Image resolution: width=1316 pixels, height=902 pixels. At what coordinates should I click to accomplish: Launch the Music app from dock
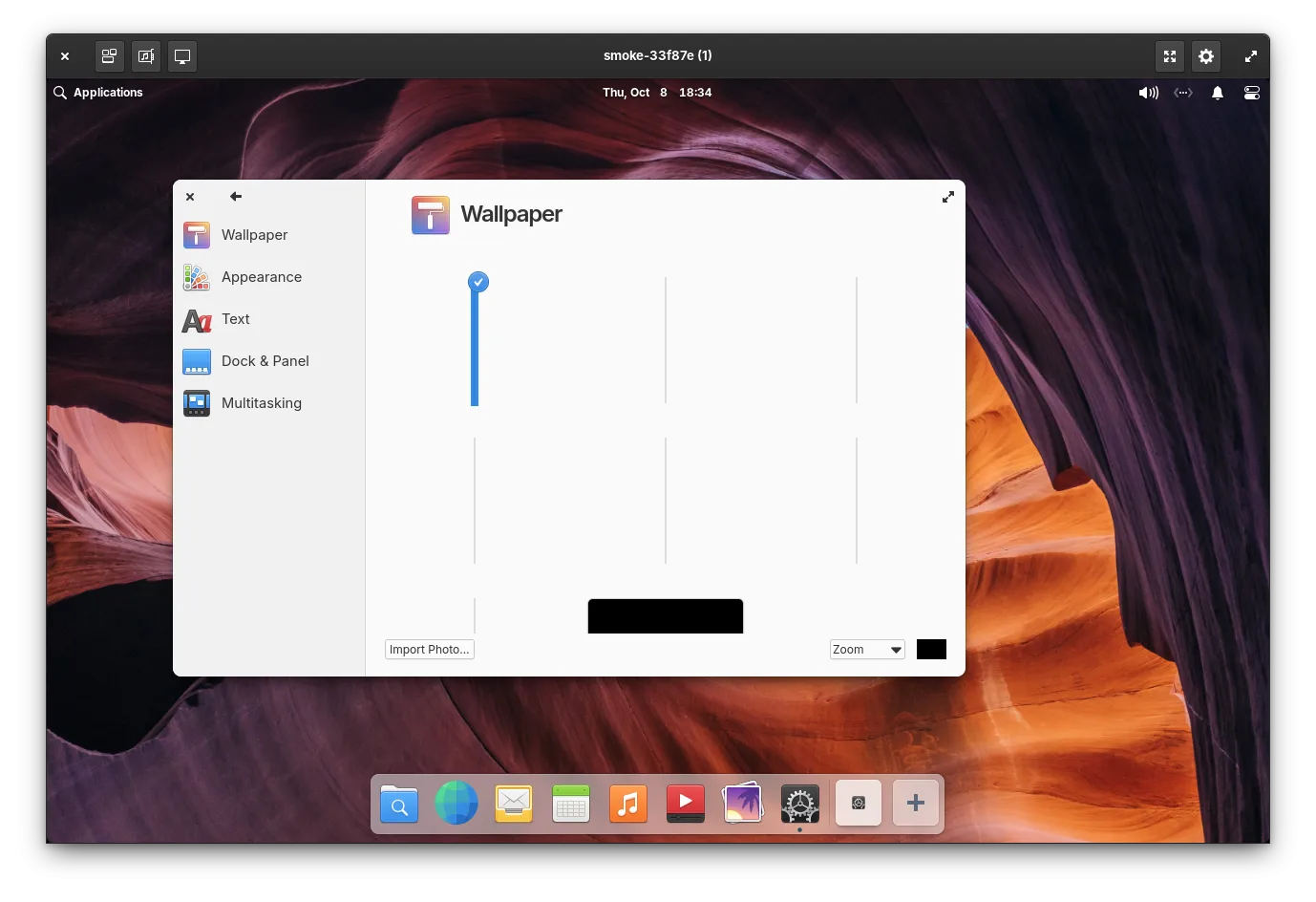(x=628, y=805)
